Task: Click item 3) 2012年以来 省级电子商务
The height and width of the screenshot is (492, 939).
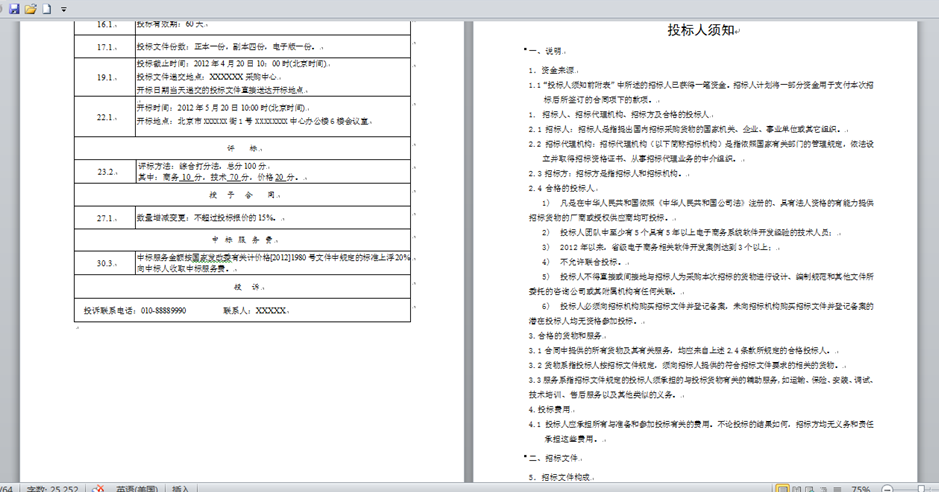Action: coord(661,247)
